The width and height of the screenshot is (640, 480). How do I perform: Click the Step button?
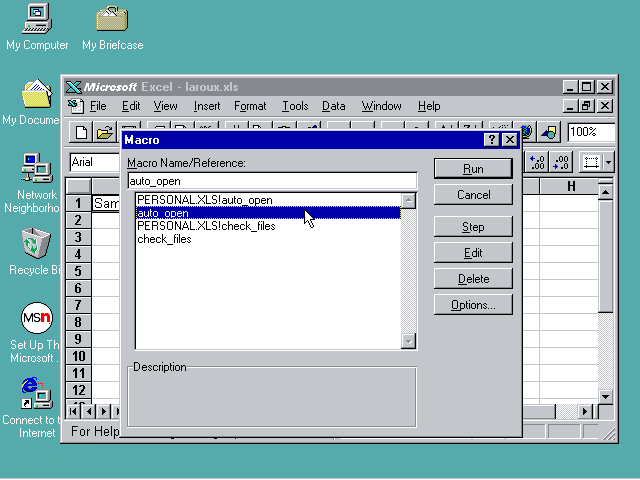pyautogui.click(x=473, y=227)
